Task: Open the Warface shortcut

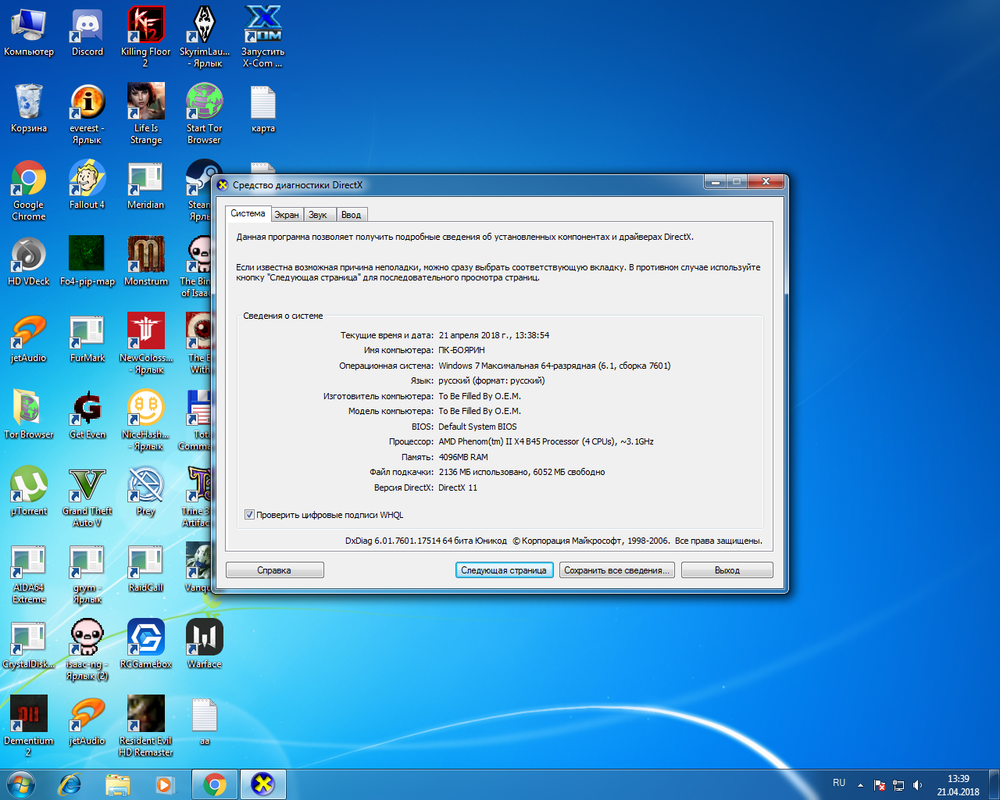Action: (204, 644)
